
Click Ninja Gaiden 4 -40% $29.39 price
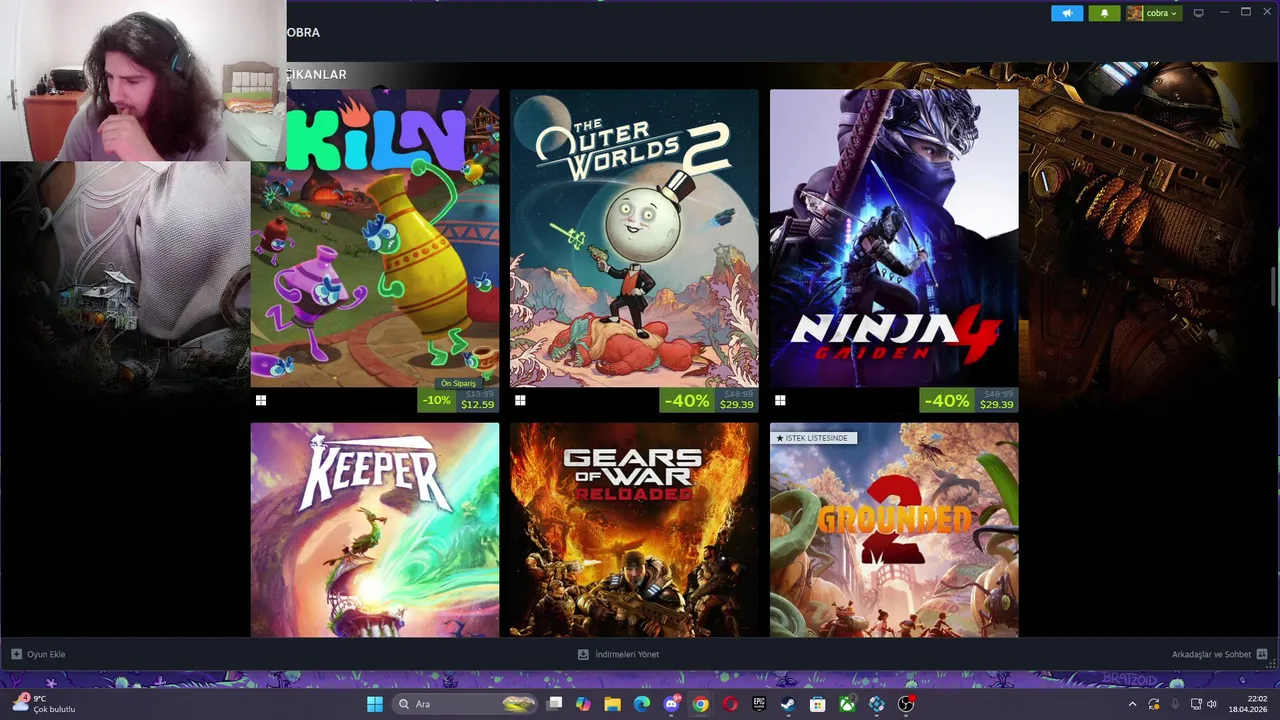(968, 401)
